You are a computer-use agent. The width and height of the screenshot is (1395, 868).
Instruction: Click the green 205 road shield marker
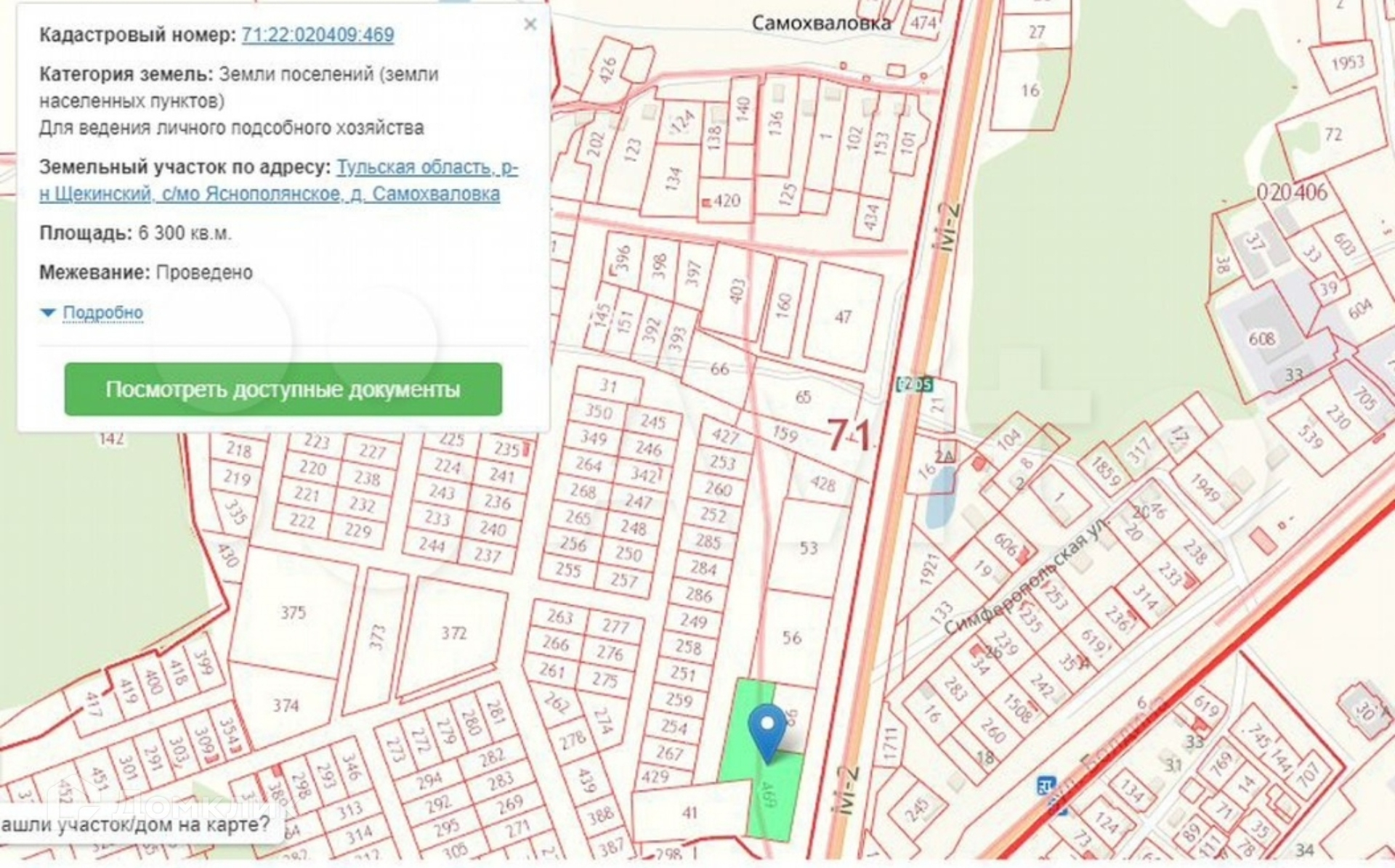pos(915,384)
